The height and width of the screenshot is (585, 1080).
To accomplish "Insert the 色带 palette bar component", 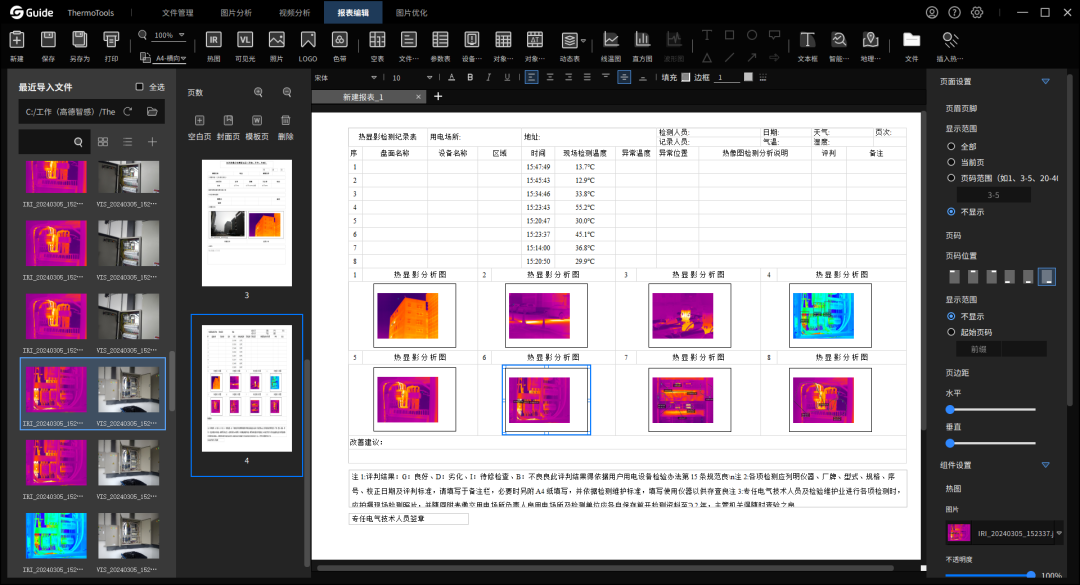I will pos(340,40).
